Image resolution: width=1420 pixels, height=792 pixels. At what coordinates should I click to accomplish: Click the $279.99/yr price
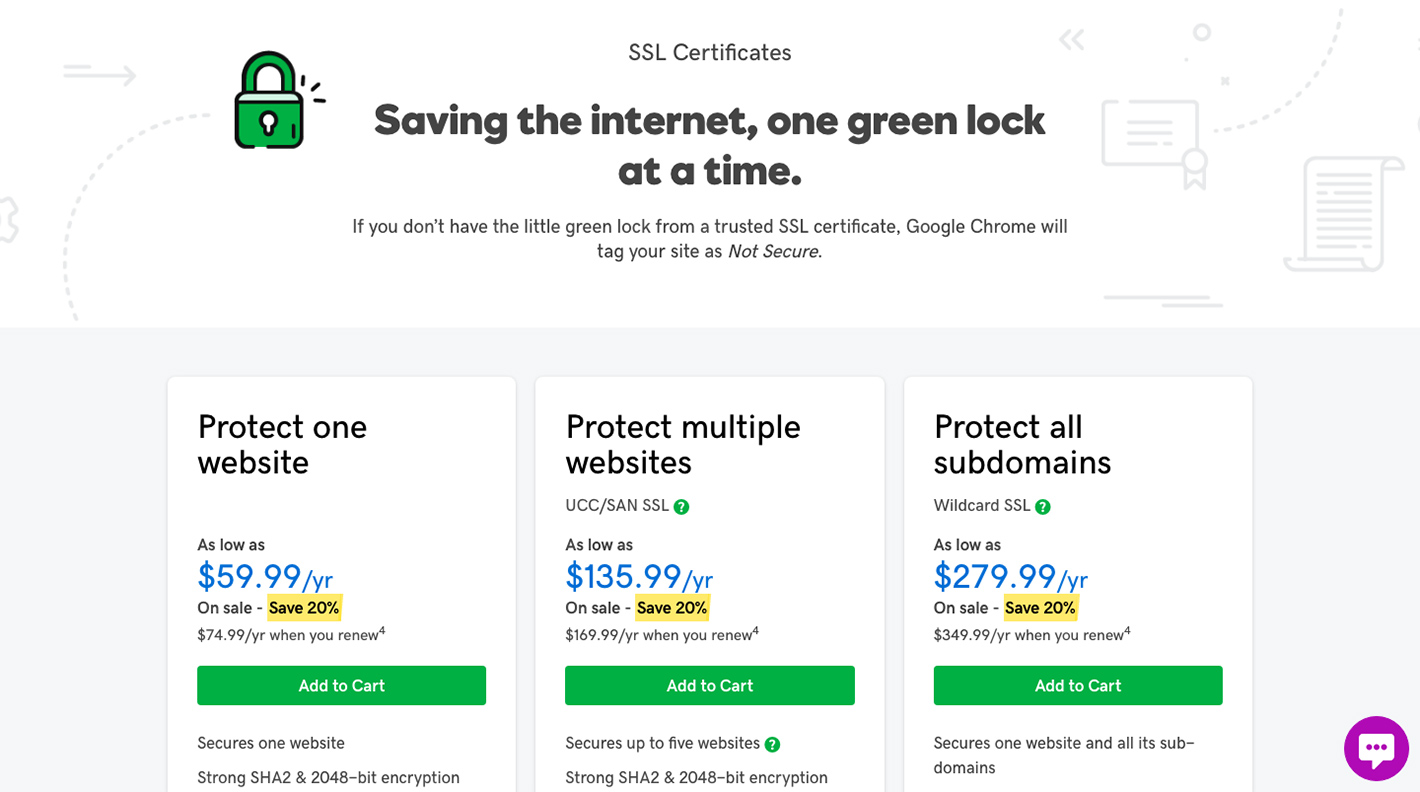1010,577
